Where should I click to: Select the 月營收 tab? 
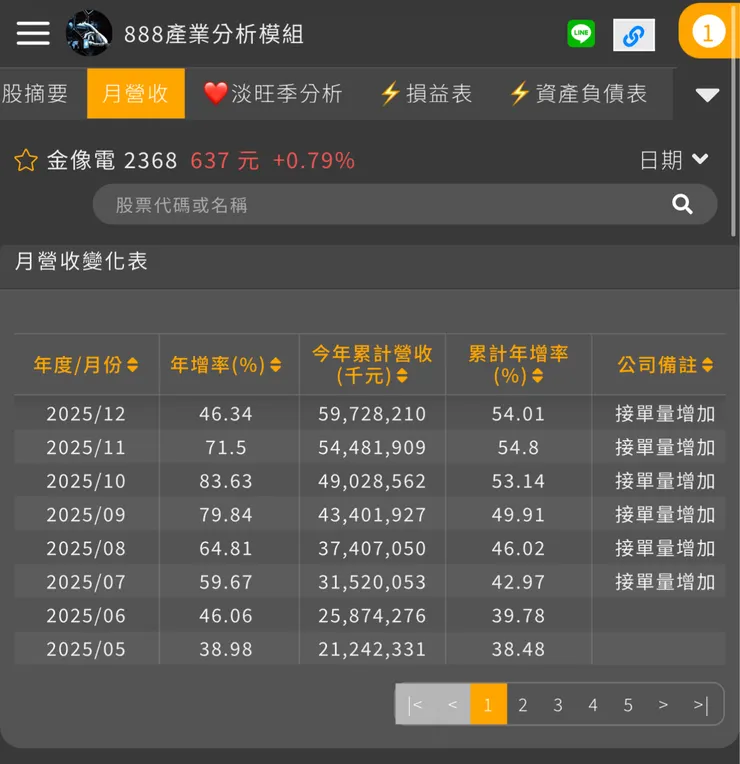pos(135,94)
